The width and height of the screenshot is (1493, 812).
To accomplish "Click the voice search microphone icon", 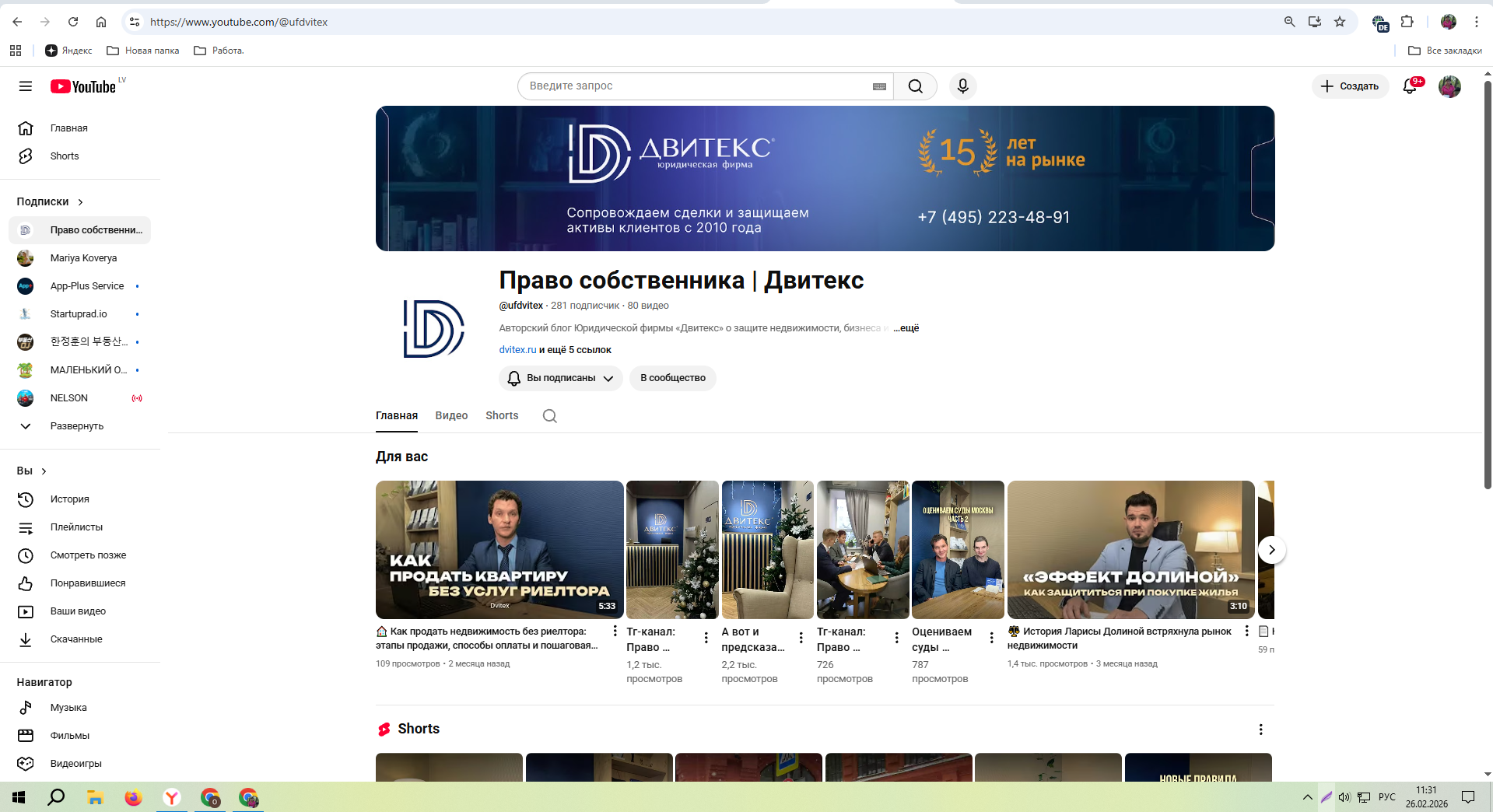I will (x=962, y=86).
